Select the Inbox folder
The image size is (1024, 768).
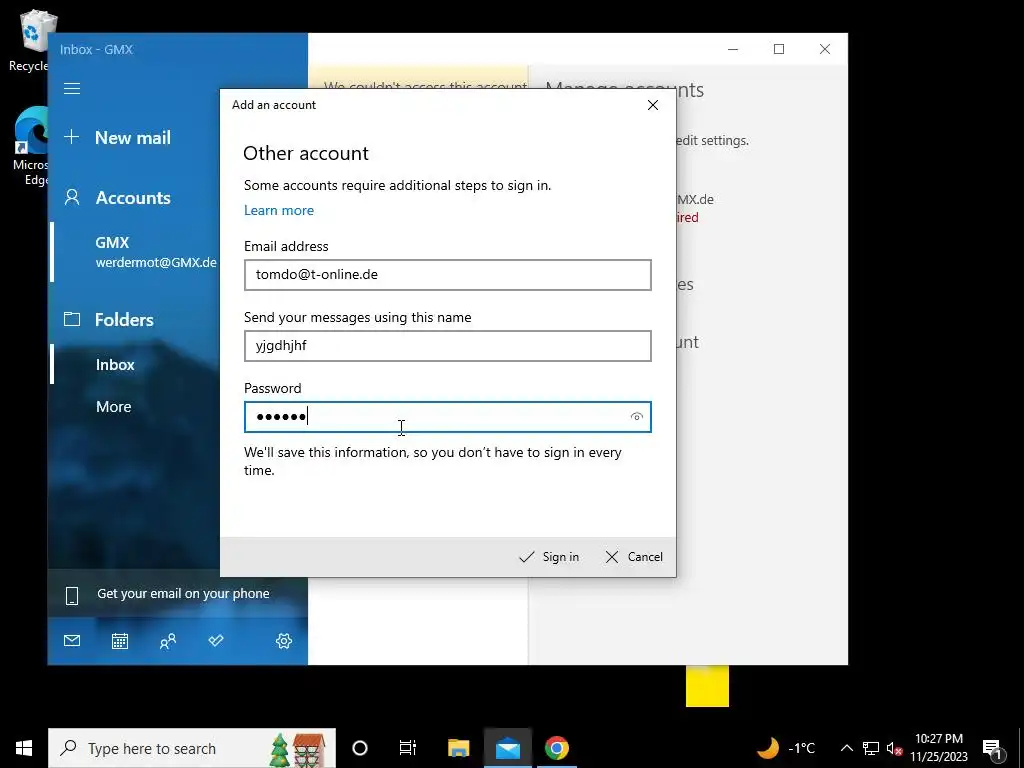click(115, 364)
